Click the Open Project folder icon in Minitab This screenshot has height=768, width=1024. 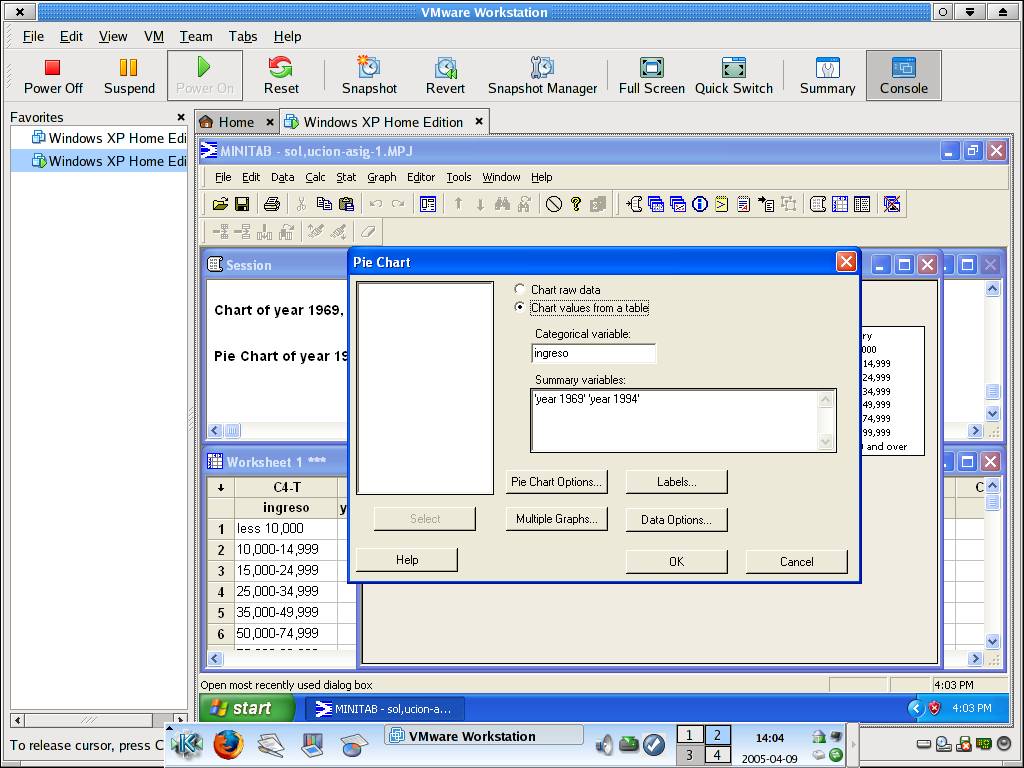coord(220,204)
